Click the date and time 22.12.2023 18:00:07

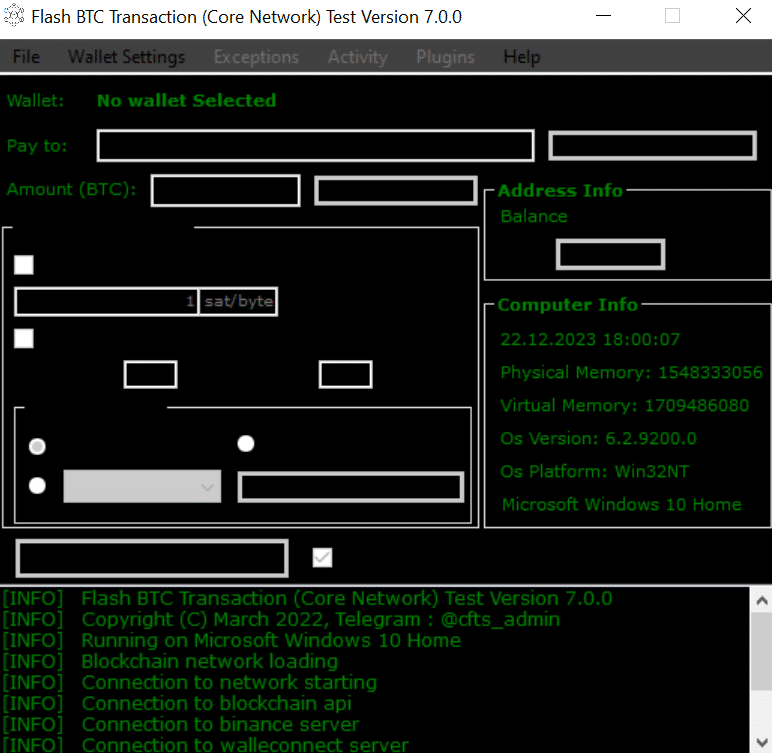[590, 339]
